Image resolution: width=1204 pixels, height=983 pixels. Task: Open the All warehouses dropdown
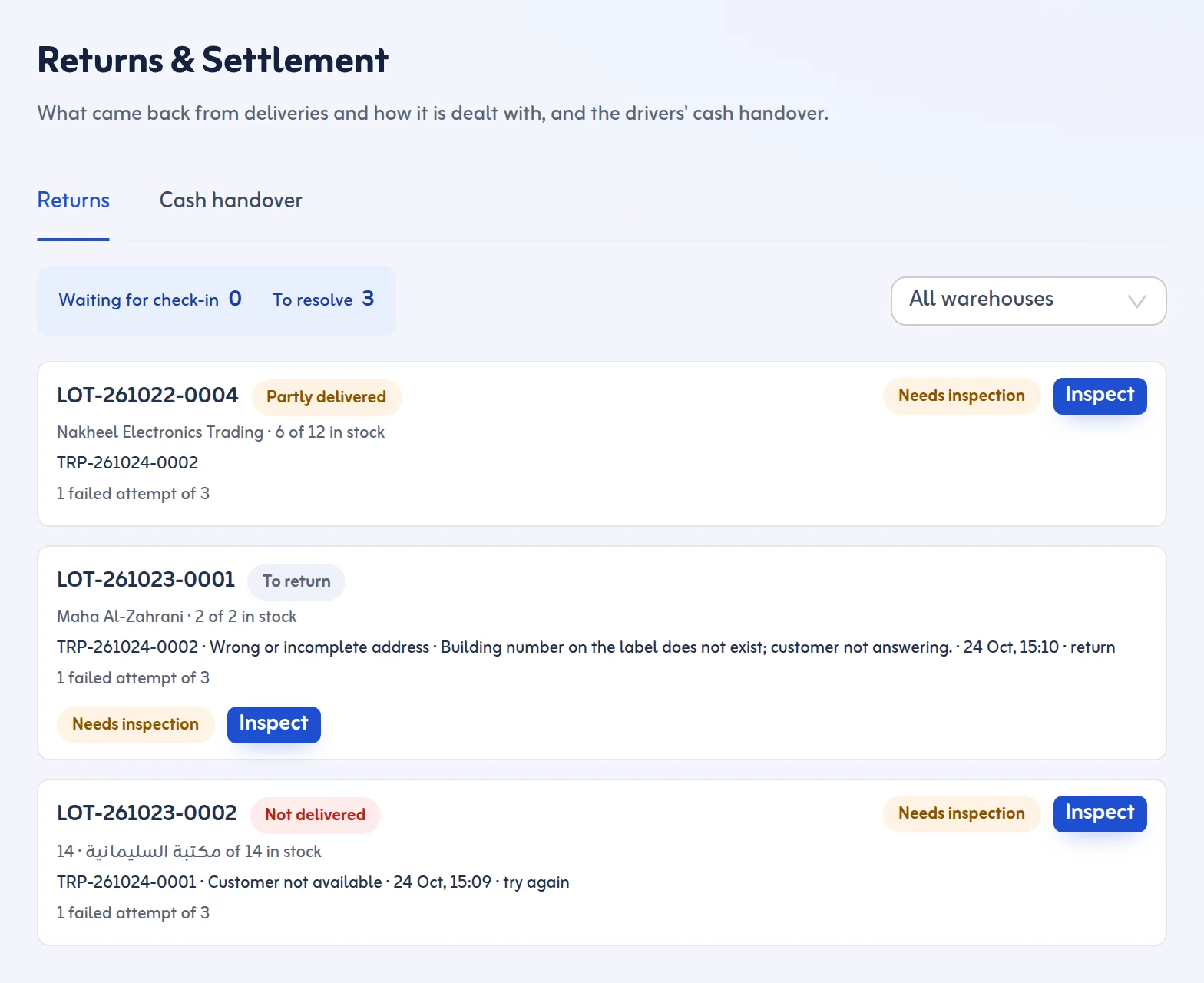[1028, 301]
